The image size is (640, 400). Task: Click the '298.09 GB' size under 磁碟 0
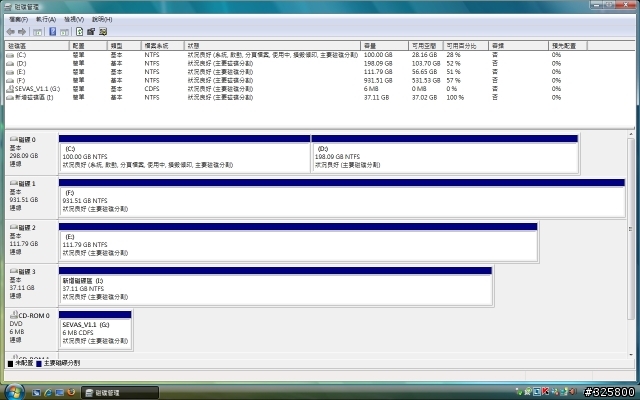coord(24,156)
